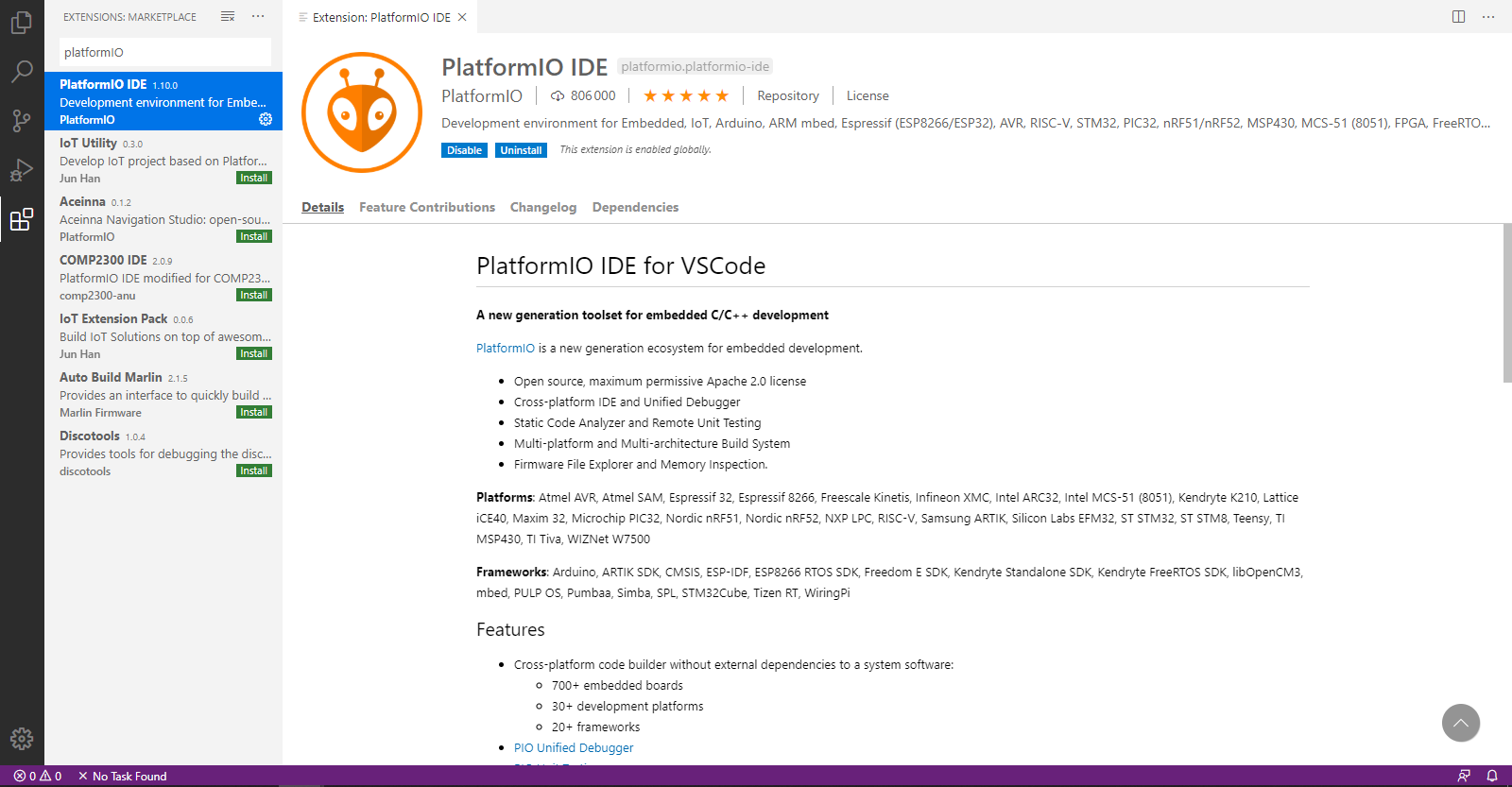Select IoT Extension Pack entry
The height and width of the screenshot is (787, 1512).
point(163,335)
